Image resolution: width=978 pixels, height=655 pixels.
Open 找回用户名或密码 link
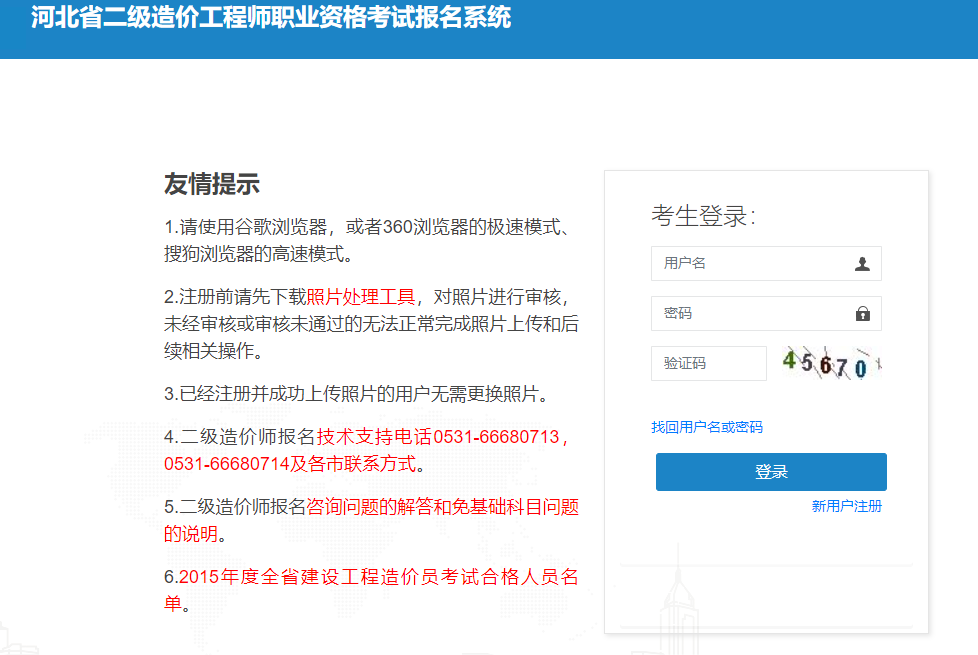[707, 427]
